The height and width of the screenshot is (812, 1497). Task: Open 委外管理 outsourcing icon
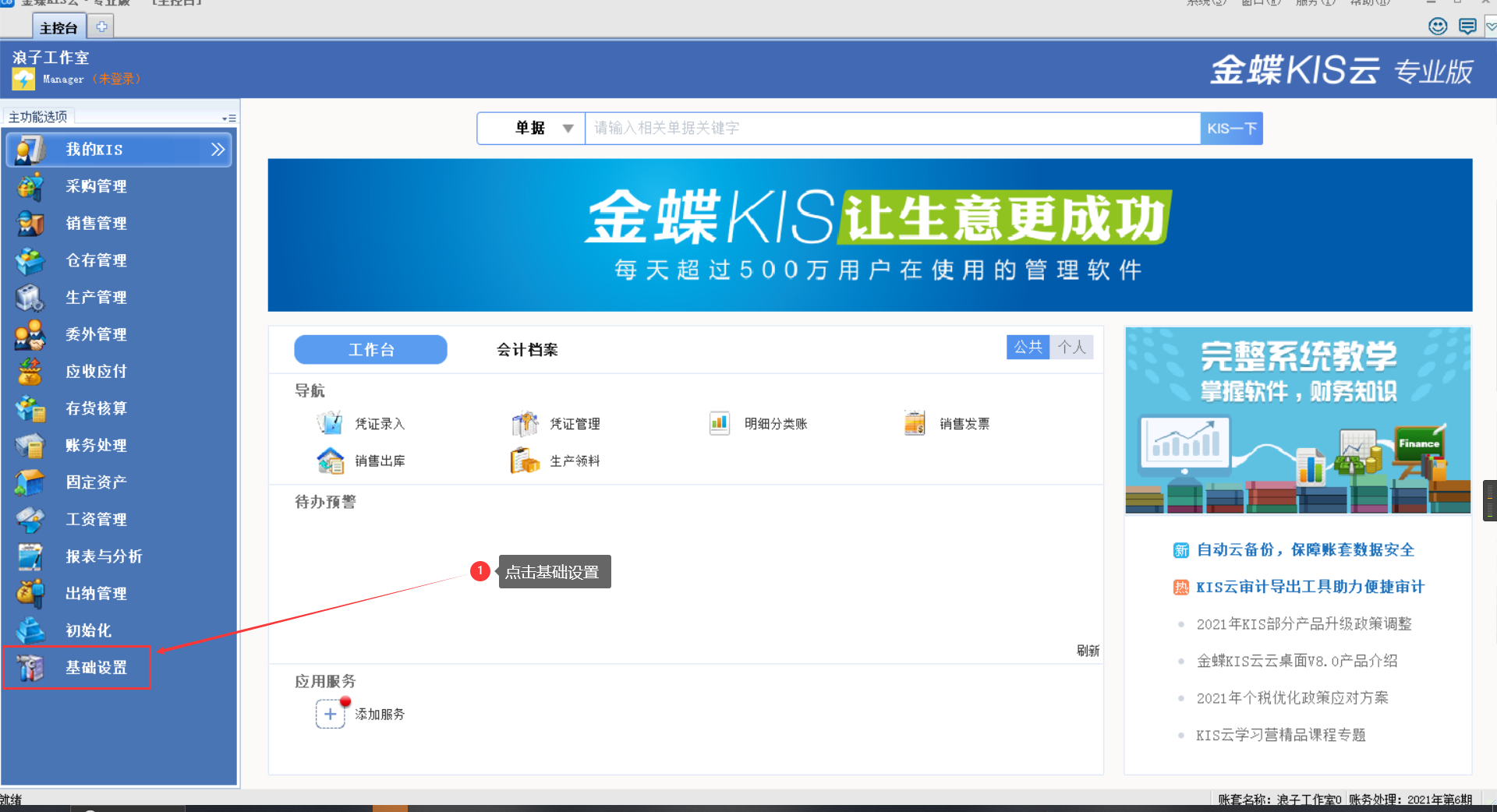[x=30, y=334]
